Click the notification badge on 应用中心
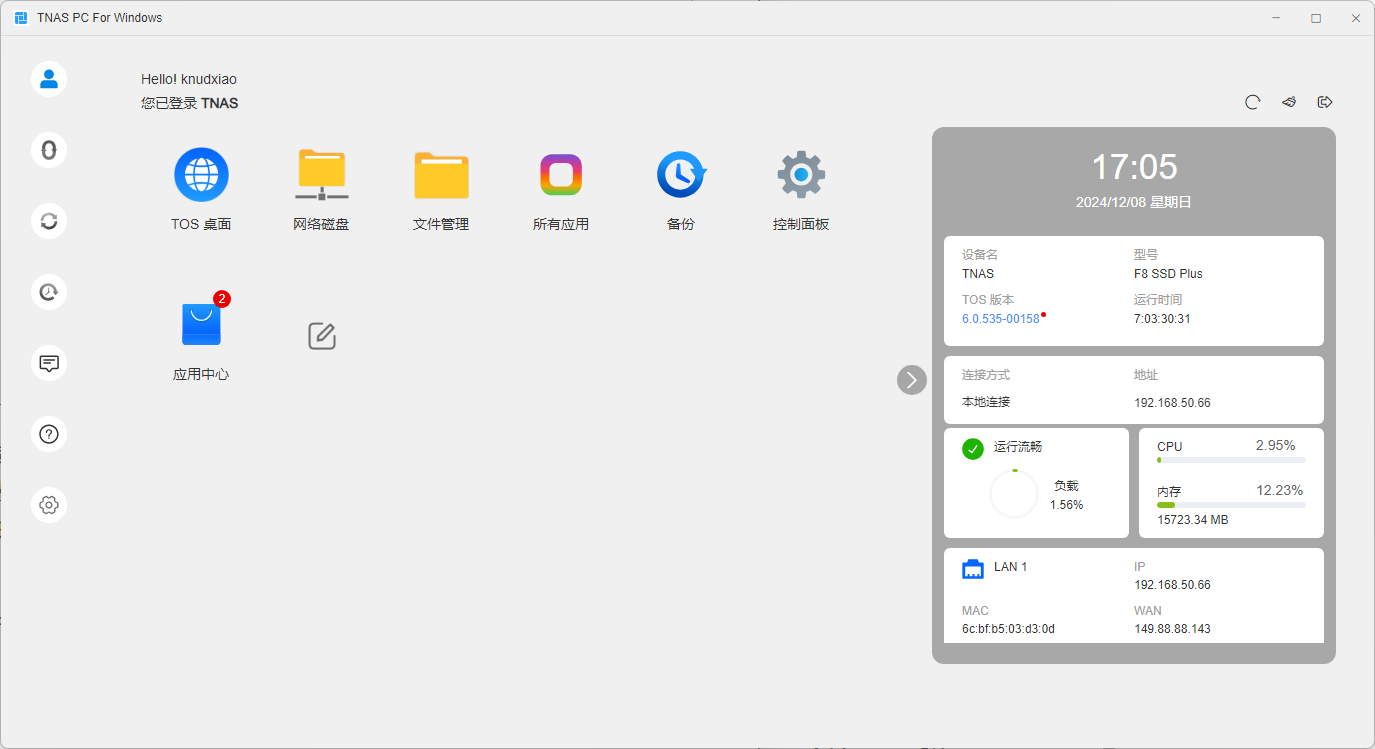 click(222, 299)
